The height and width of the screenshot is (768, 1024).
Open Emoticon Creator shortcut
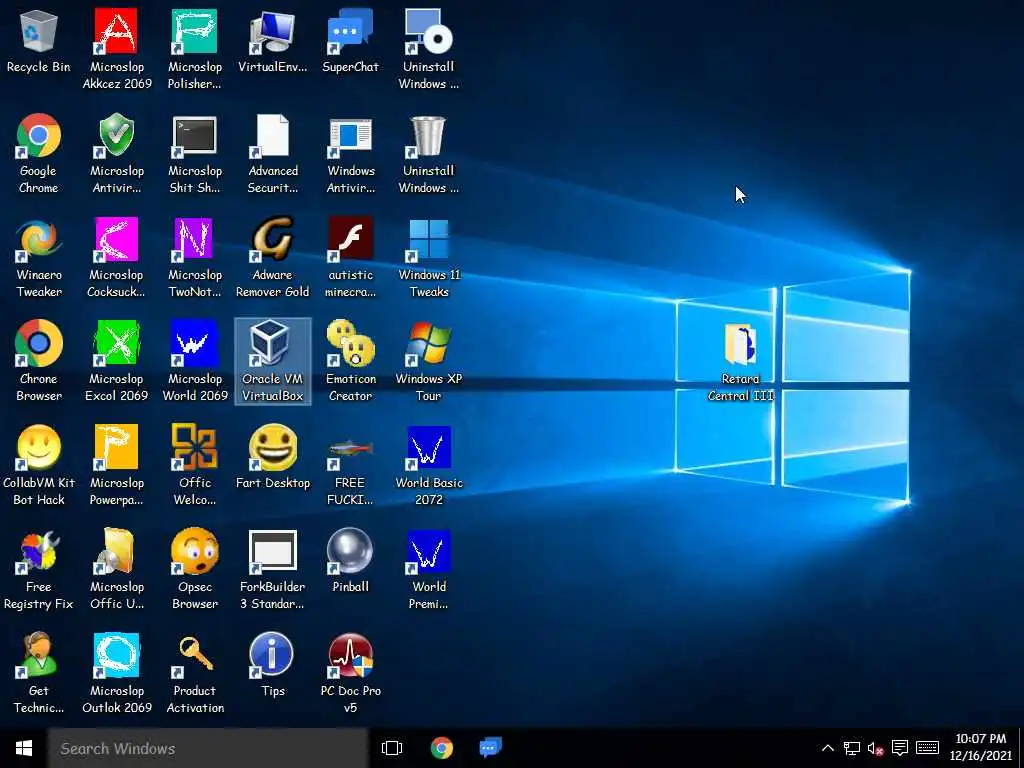pyautogui.click(x=350, y=344)
